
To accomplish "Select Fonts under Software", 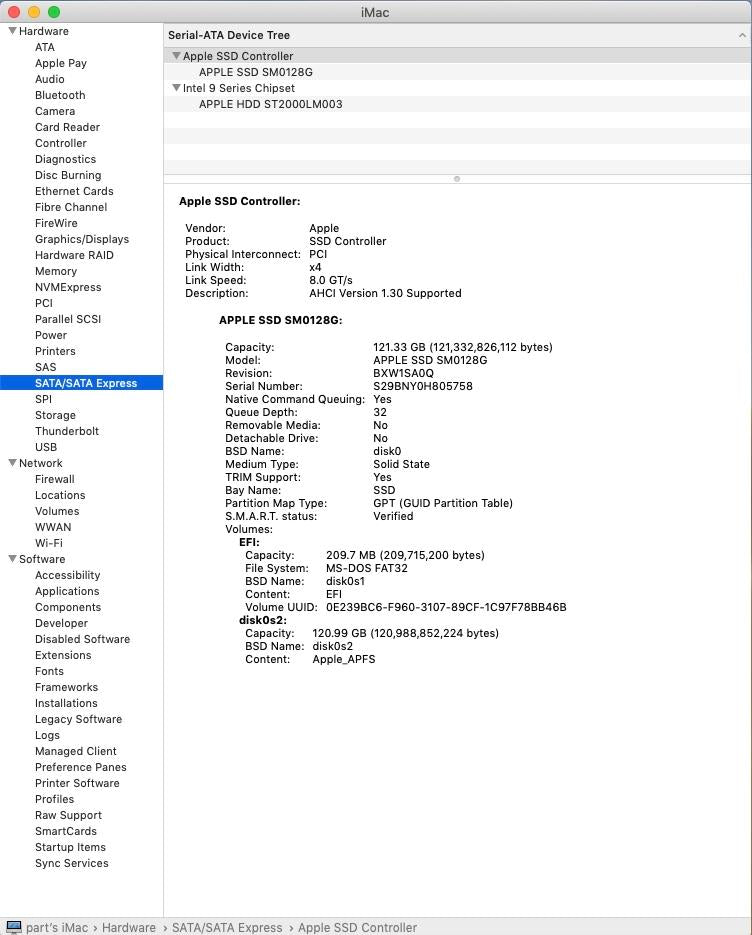I will tap(49, 671).
